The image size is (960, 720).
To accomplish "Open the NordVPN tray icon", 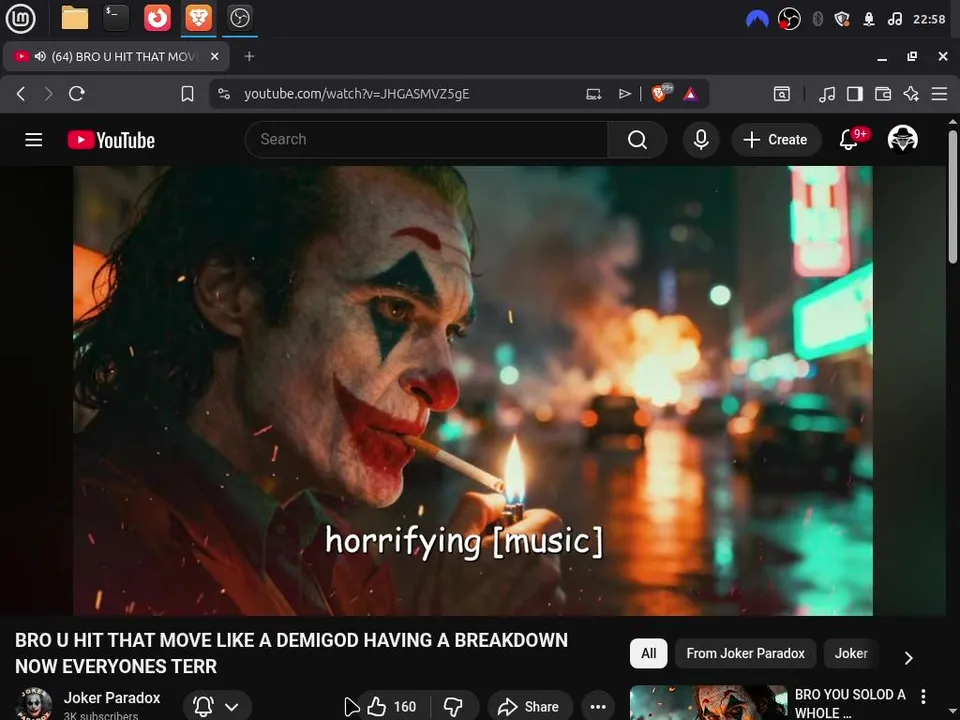I will (757, 20).
